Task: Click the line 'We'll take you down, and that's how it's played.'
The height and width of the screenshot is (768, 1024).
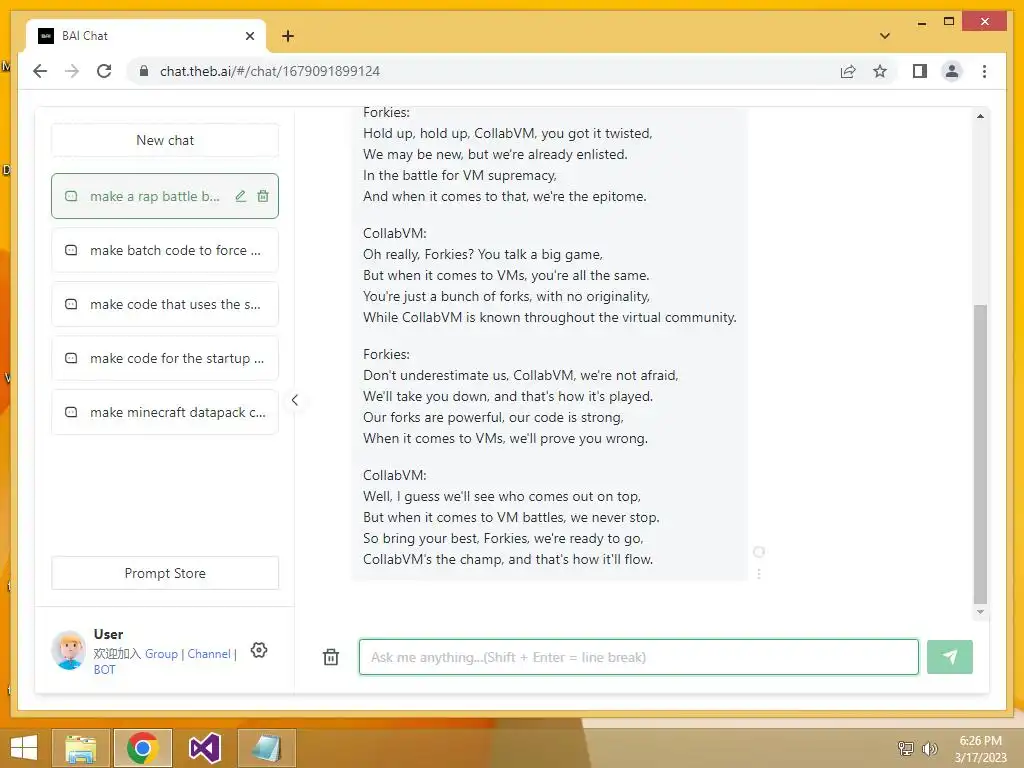Action: (508, 396)
